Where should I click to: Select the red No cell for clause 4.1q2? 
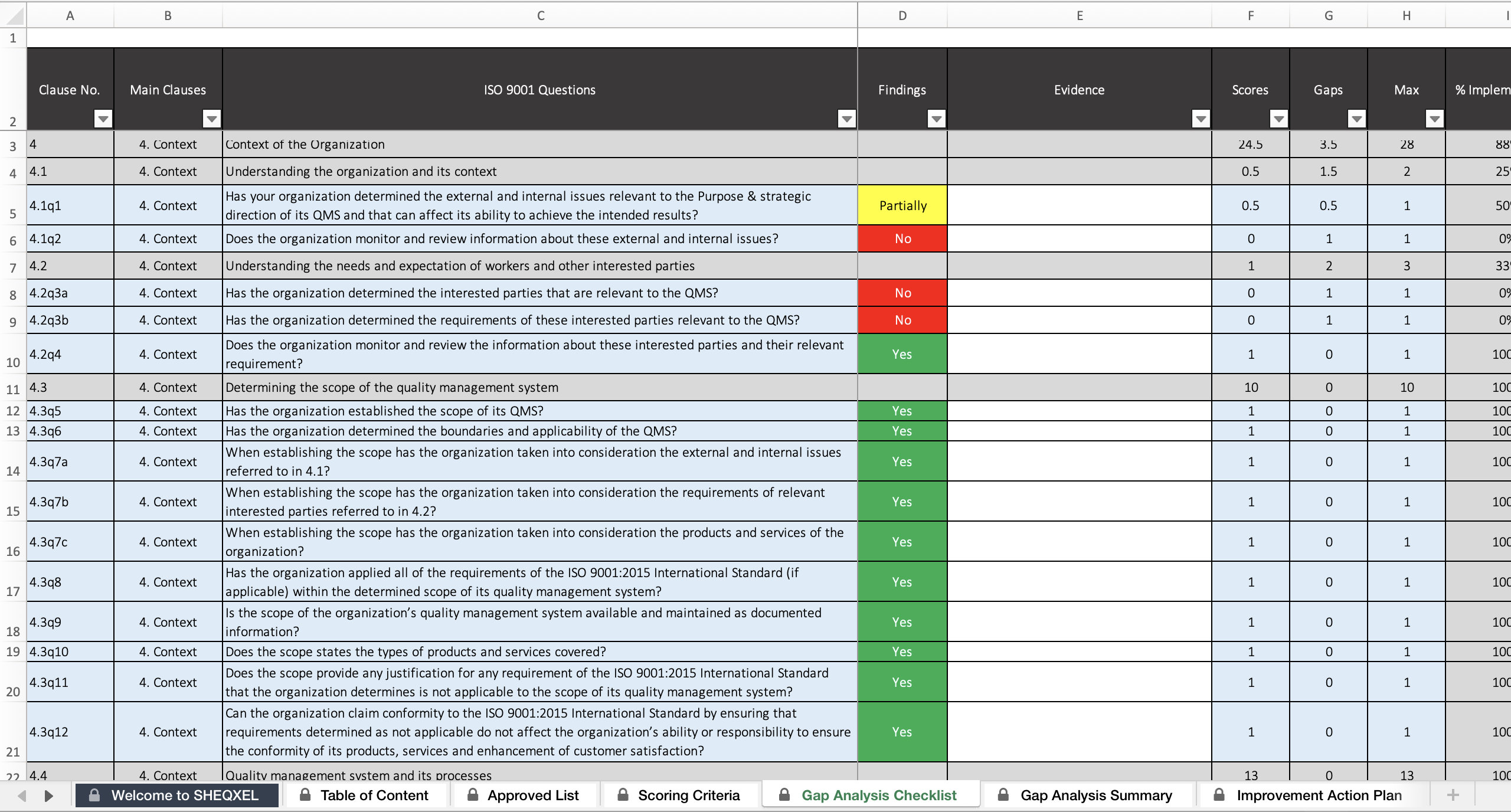902,238
